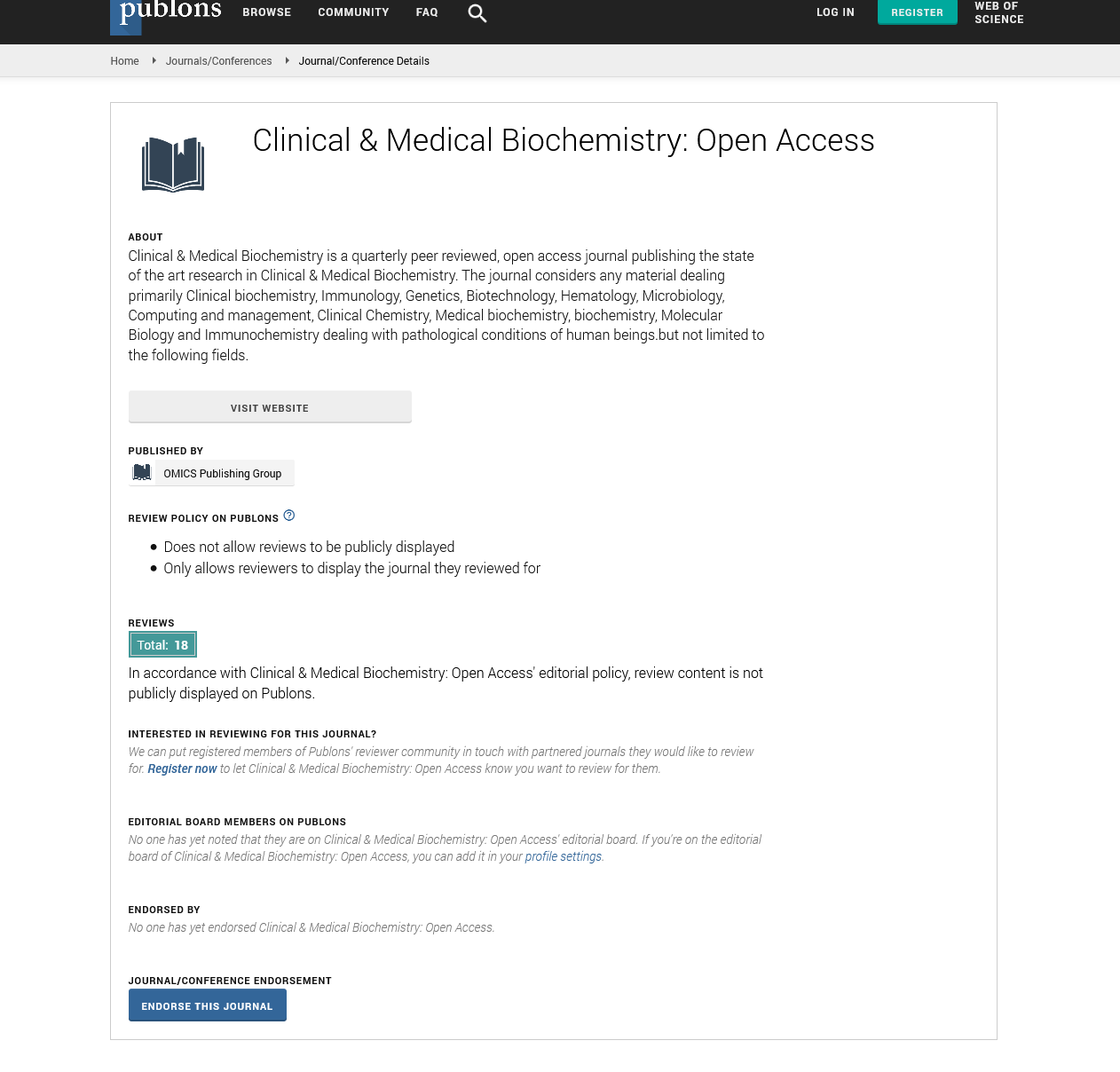Click Log In
The image size is (1120, 1072).
pyautogui.click(x=835, y=12)
